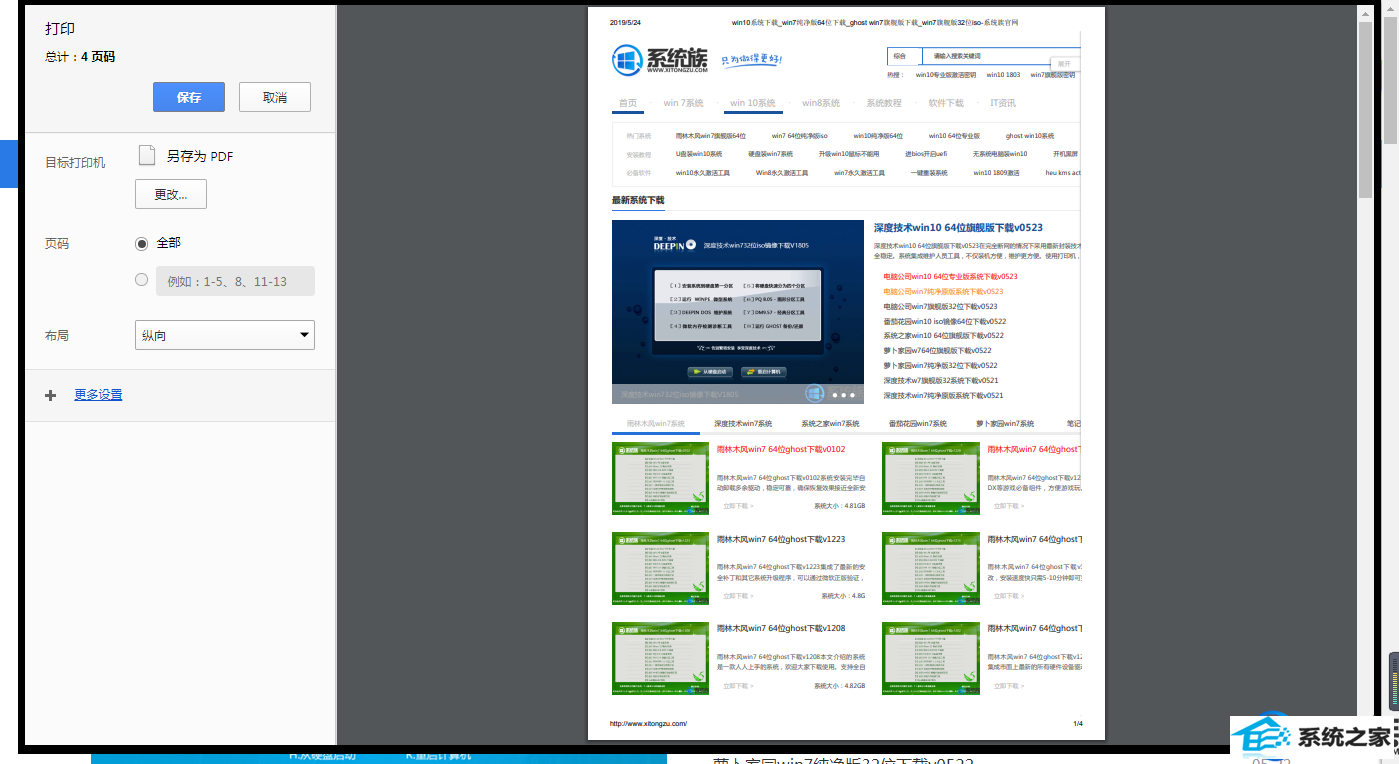Click the 更改... button for target printer
Image resolution: width=1399 pixels, height=764 pixels.
(x=171, y=194)
